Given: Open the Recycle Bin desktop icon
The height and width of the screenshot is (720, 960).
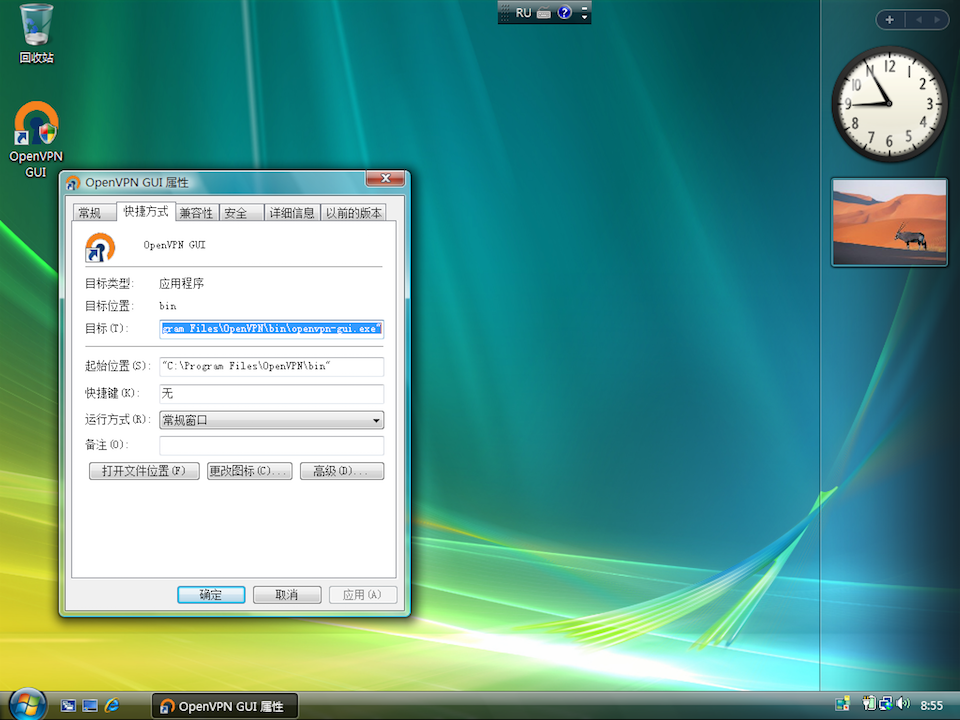Looking at the screenshot, I should (36, 34).
